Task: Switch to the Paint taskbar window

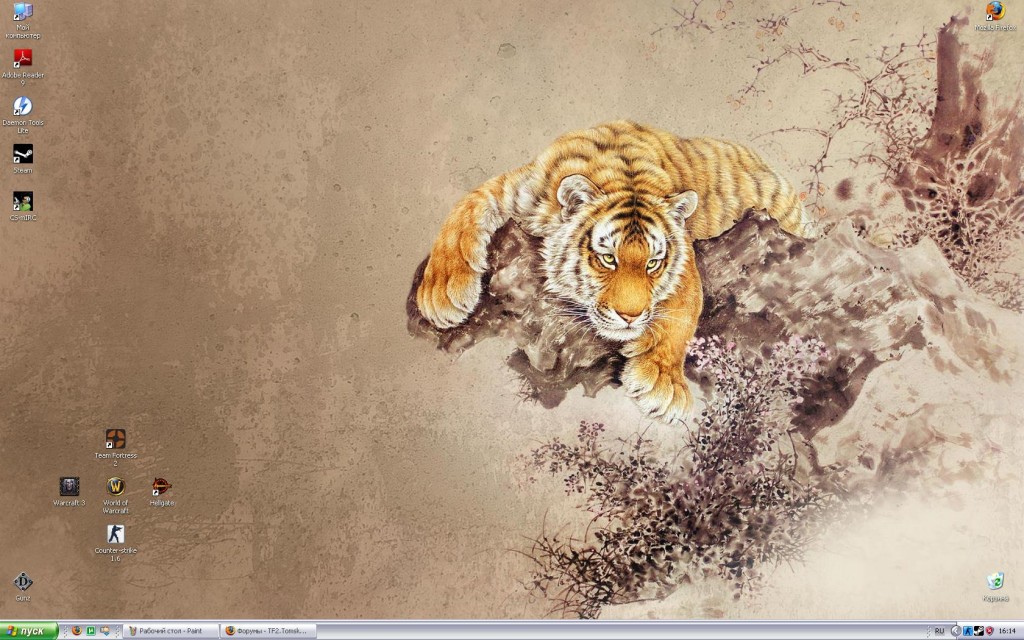Action: pos(170,631)
